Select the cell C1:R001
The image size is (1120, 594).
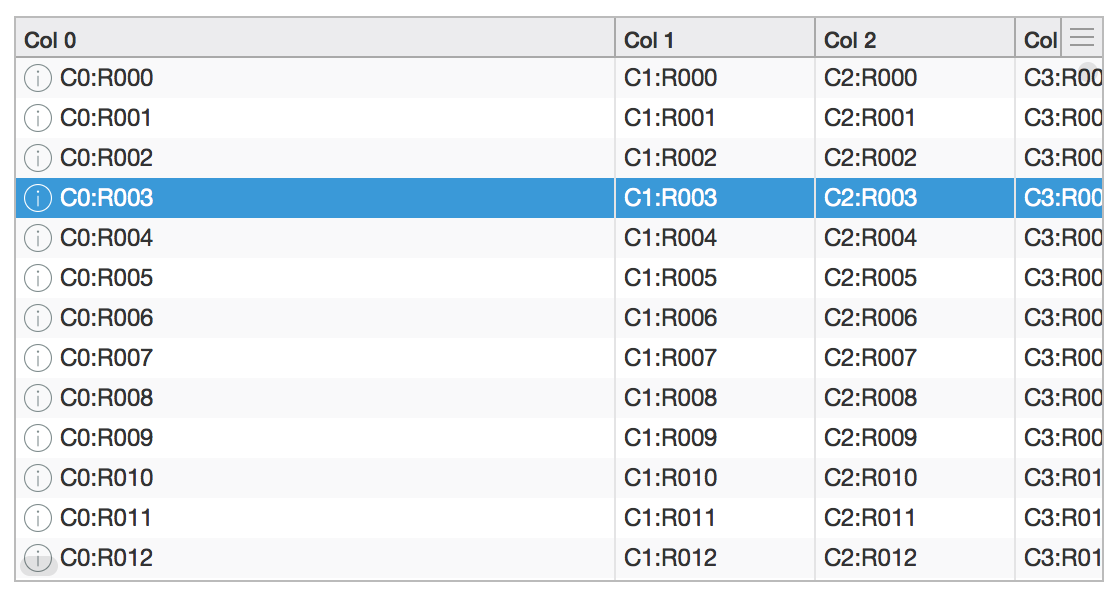coord(715,118)
